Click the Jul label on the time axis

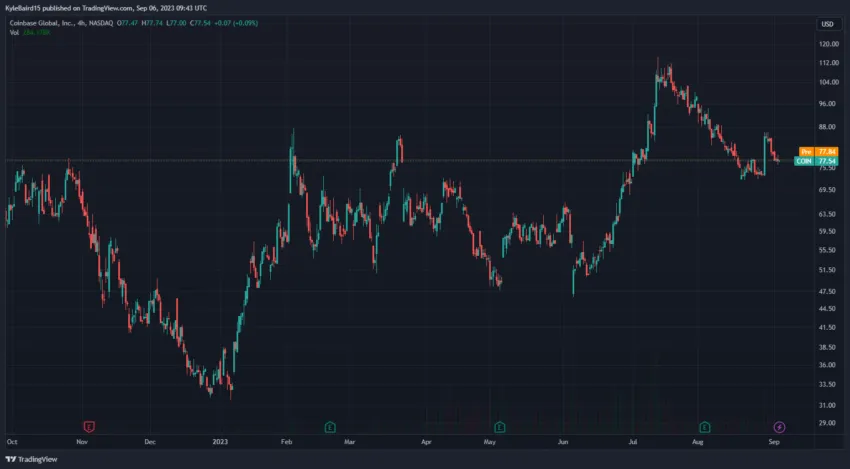633,442
